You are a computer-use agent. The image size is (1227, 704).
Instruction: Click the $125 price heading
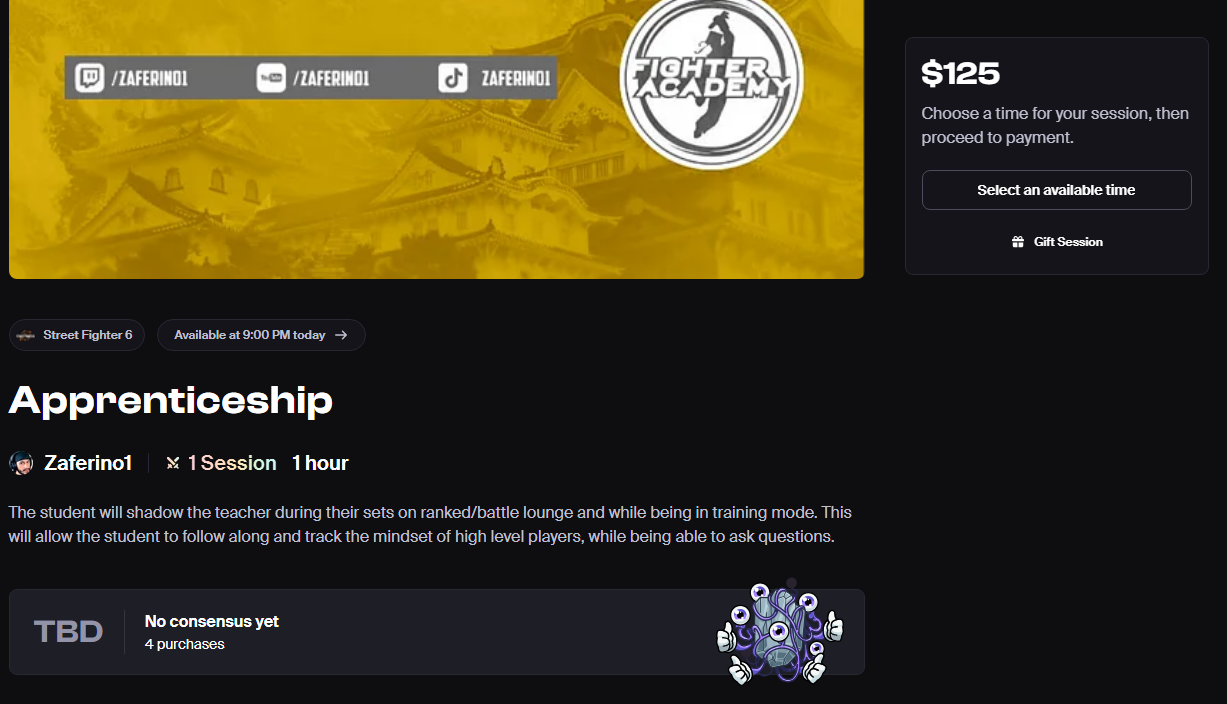tap(960, 73)
